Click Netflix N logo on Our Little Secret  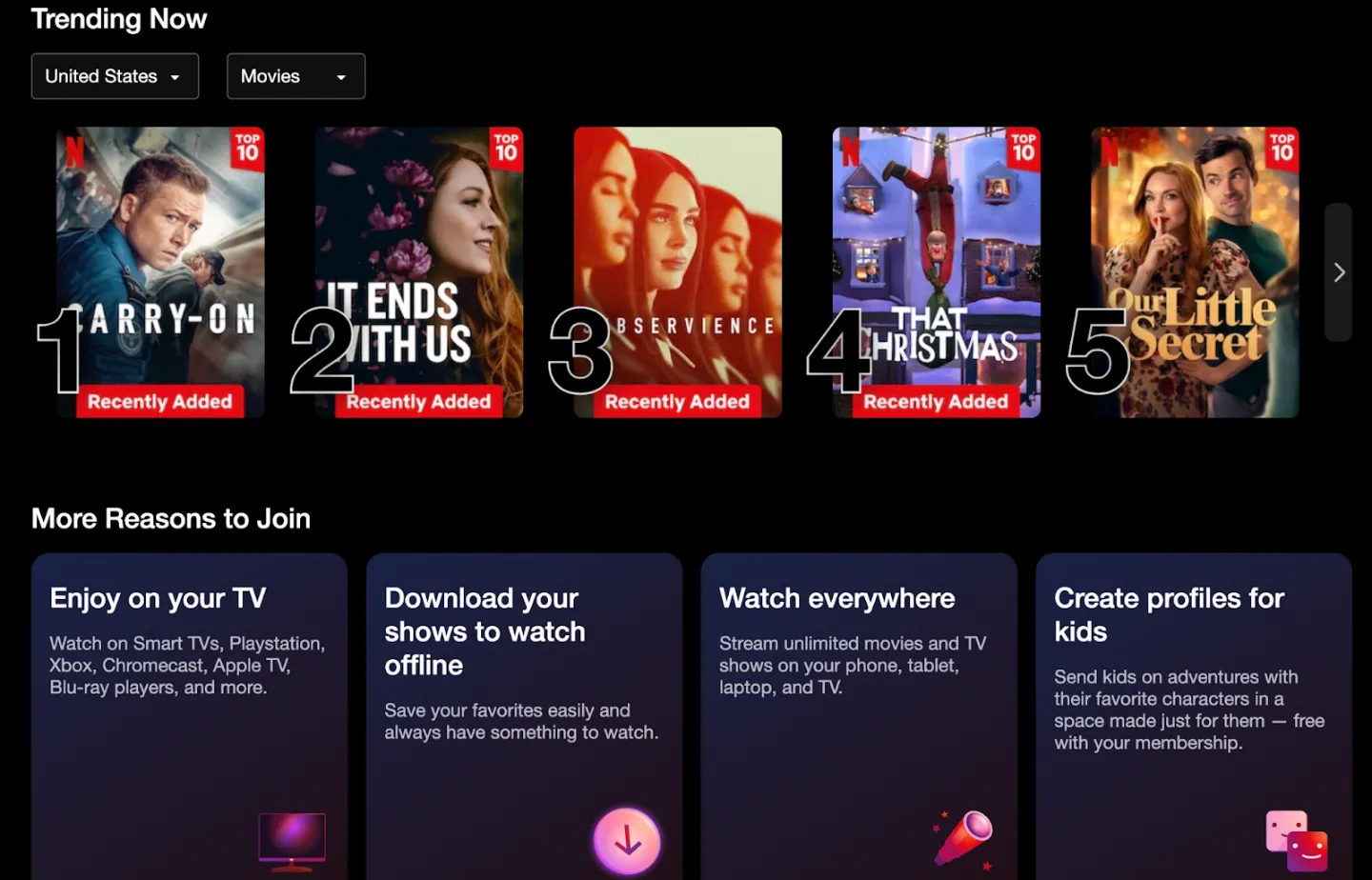[1109, 150]
